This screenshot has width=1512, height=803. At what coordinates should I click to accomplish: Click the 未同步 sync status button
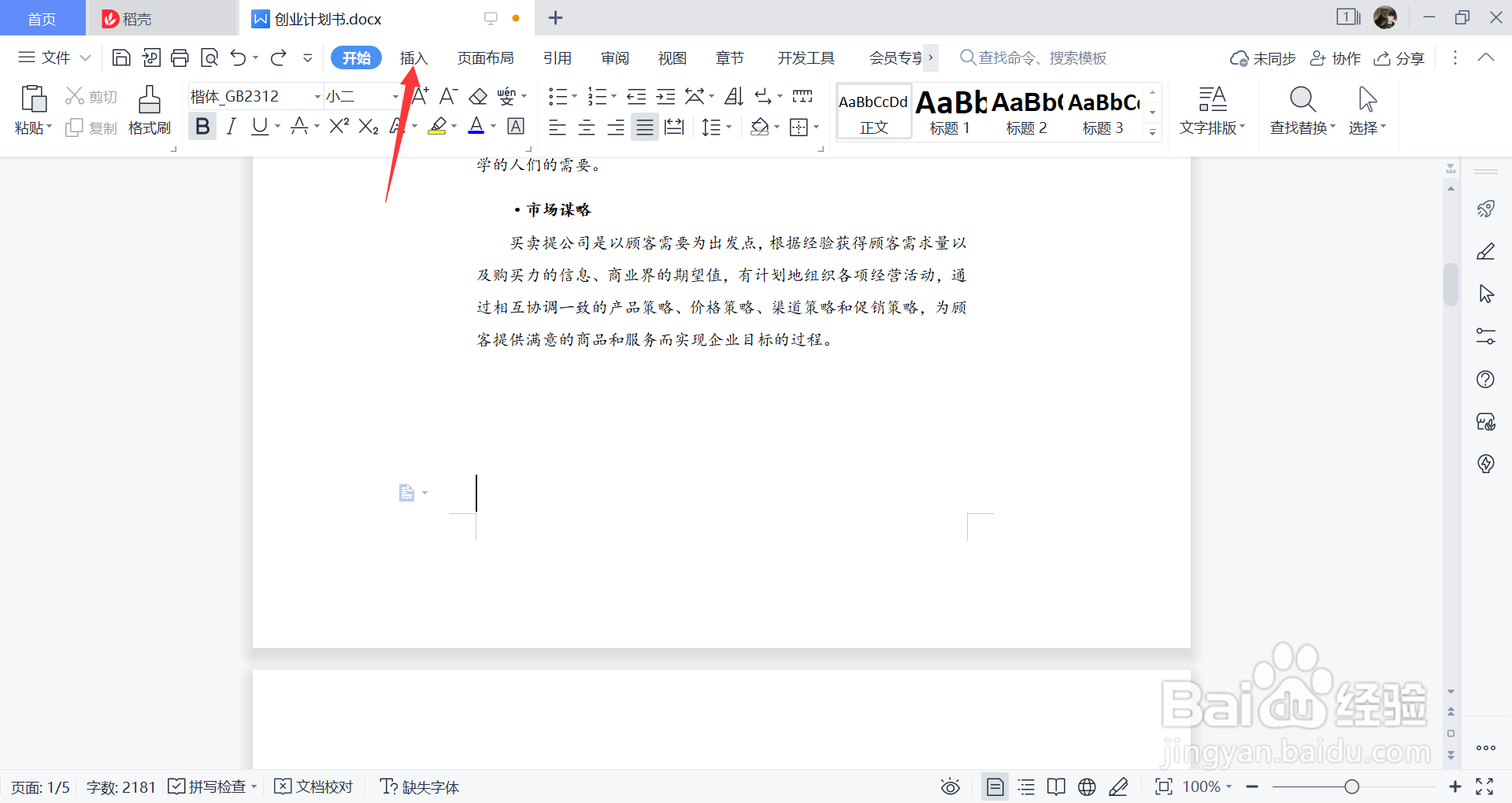(x=1262, y=57)
